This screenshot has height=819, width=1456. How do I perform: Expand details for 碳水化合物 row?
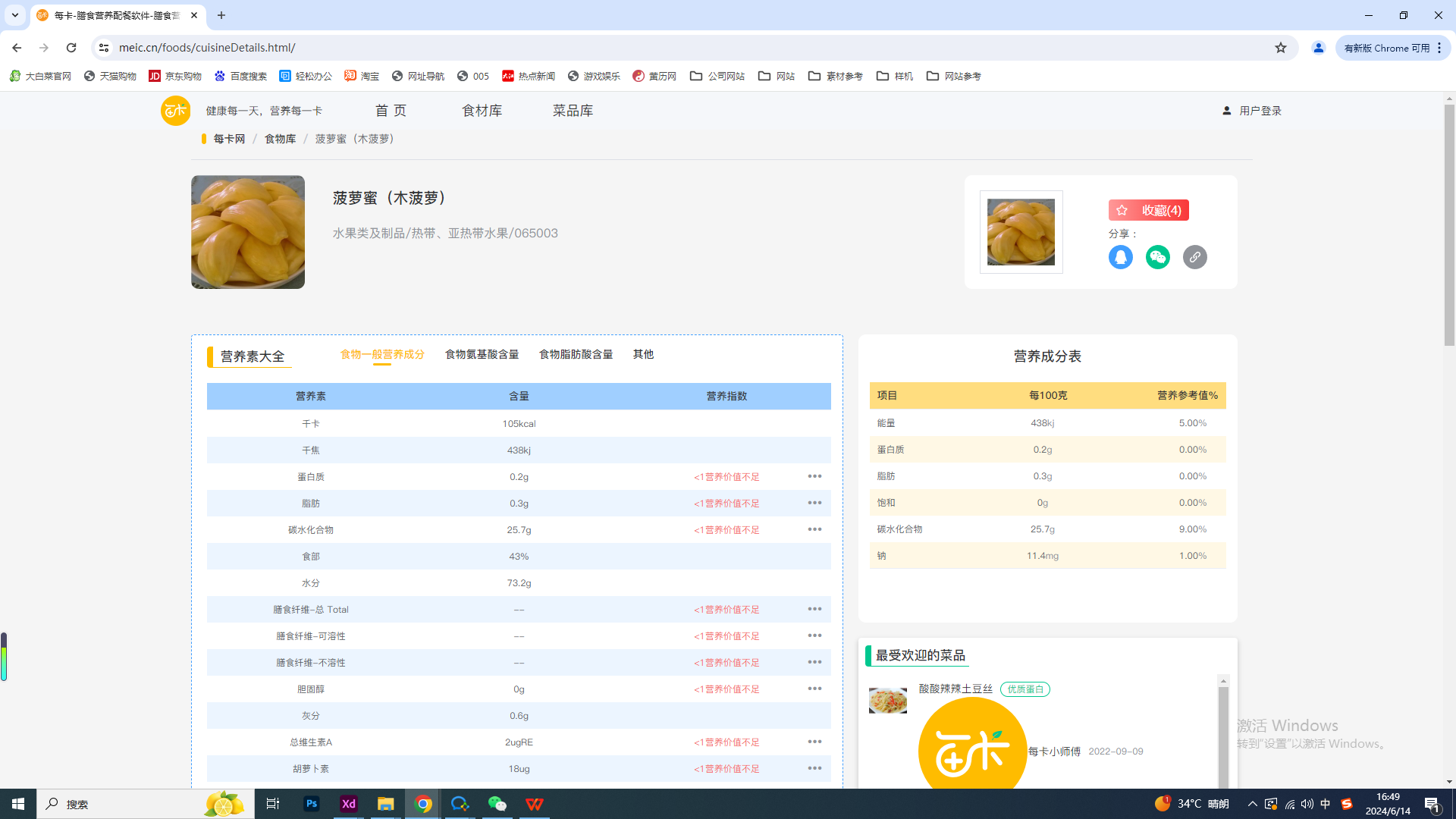(814, 529)
